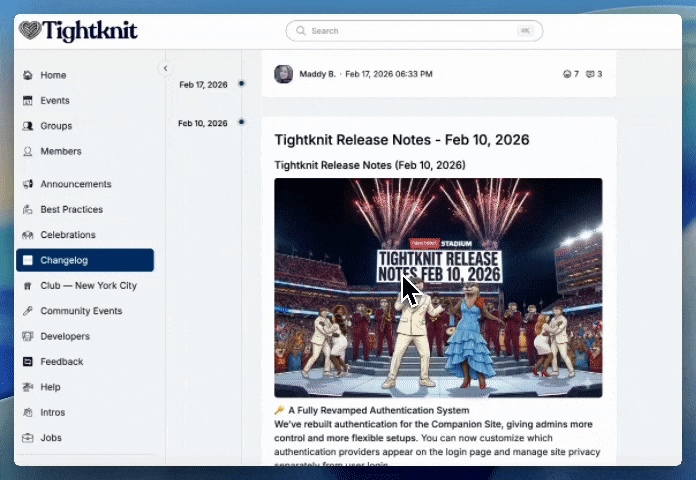Click Maddy B.'s avatar picture

coord(283,74)
